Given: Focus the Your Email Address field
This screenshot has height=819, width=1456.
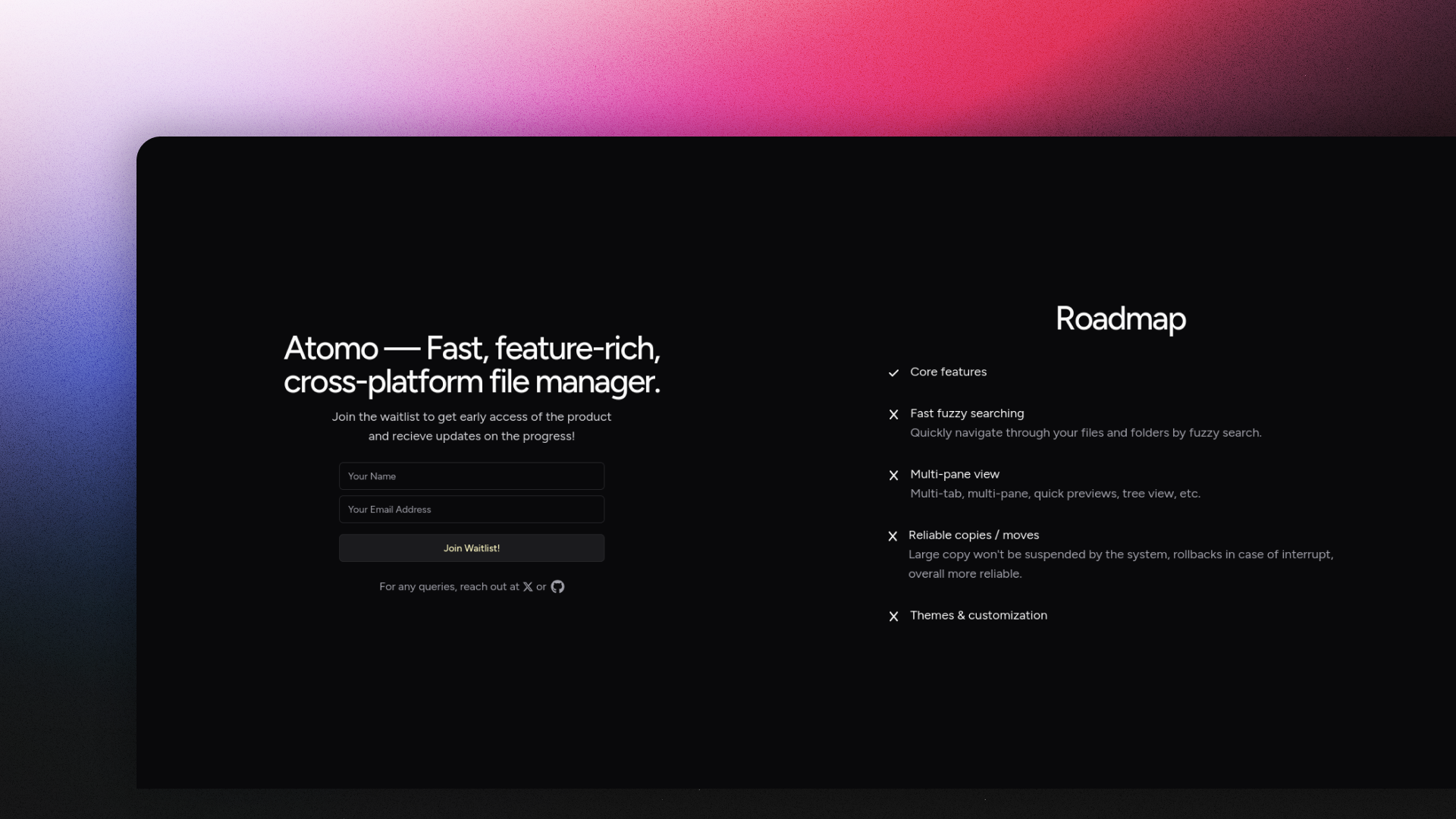Looking at the screenshot, I should click(471, 510).
